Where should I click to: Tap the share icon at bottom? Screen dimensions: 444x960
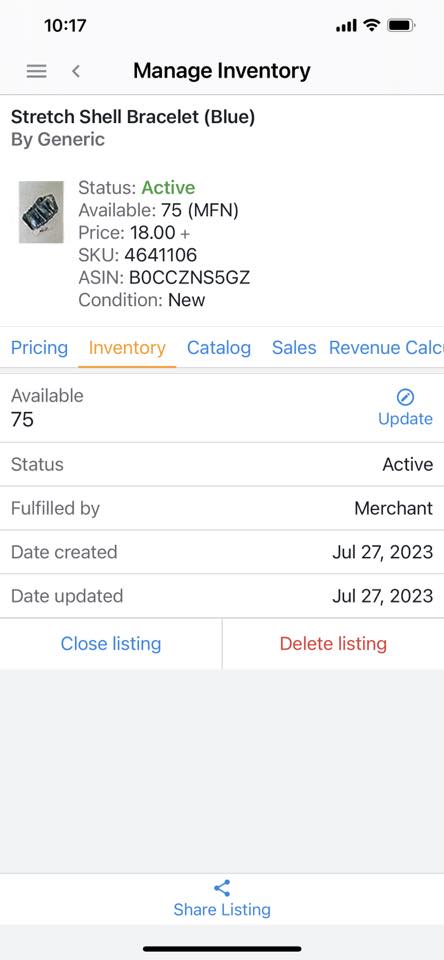[222, 888]
